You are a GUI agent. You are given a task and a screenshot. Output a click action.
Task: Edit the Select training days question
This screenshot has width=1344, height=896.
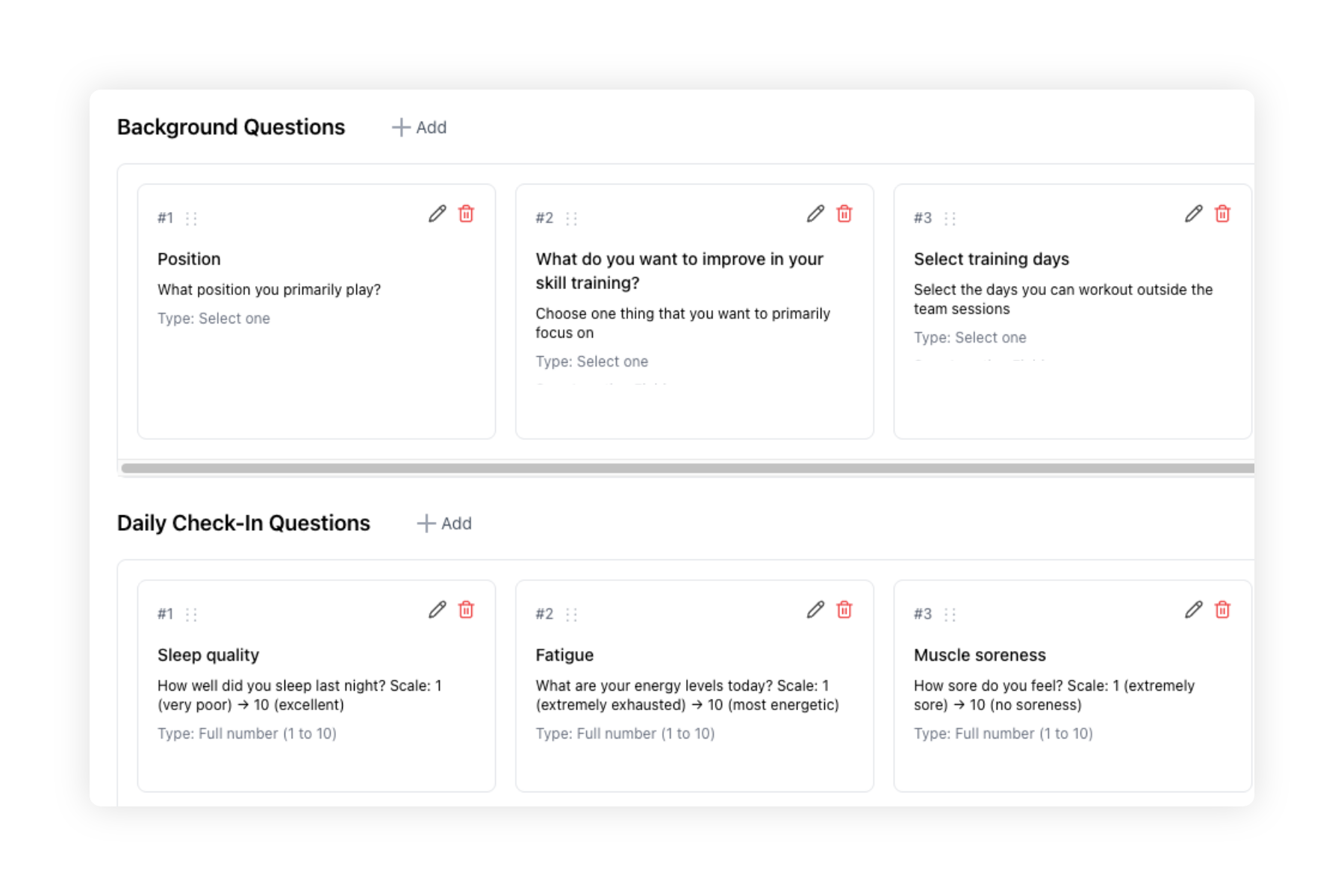click(1194, 214)
